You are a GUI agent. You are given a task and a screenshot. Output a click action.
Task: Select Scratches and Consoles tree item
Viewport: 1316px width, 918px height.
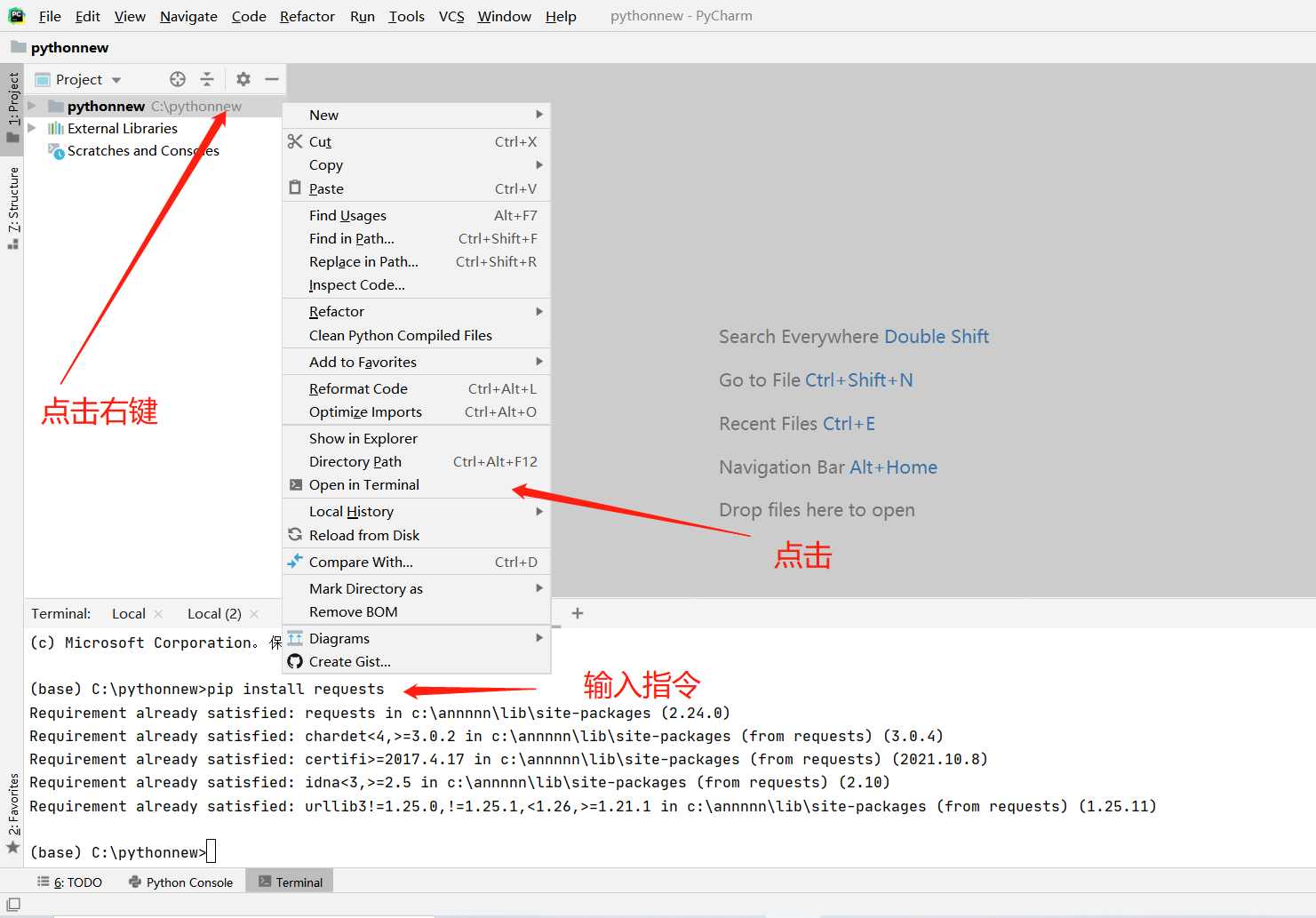pyautogui.click(x=143, y=151)
